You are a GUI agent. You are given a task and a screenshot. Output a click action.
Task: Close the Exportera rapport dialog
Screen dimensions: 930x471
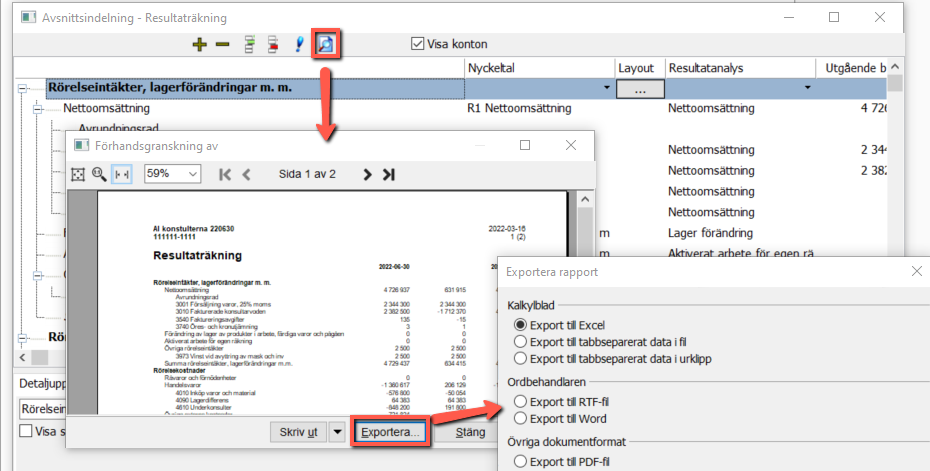point(917,271)
